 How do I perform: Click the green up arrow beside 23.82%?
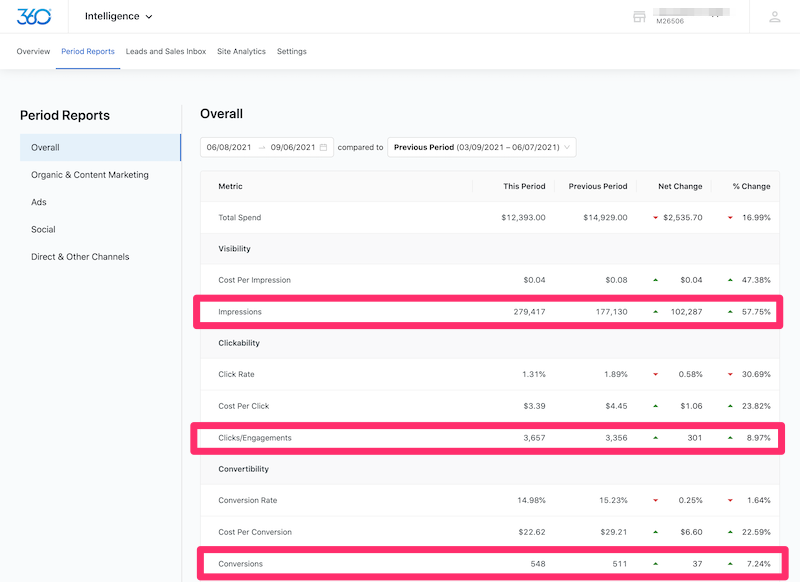(x=730, y=406)
